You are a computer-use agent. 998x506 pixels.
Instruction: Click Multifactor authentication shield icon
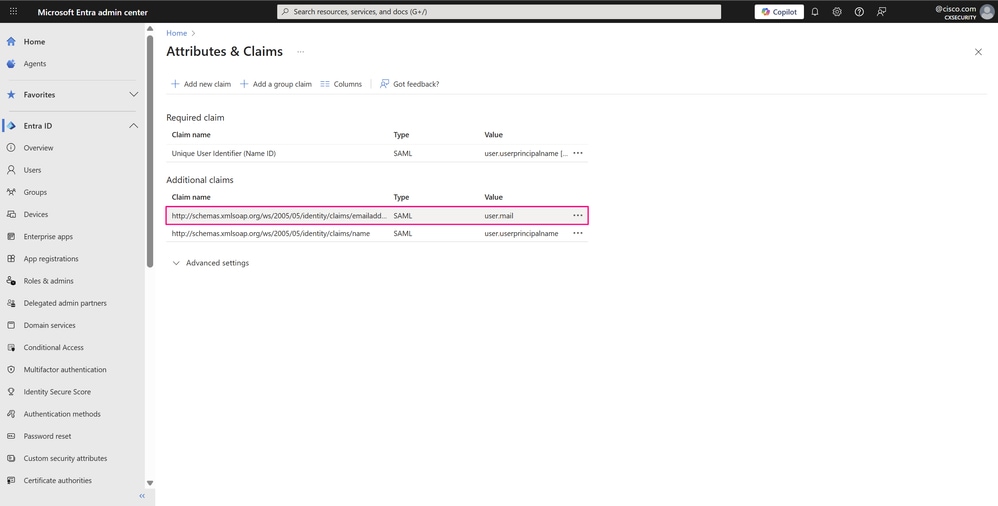pyautogui.click(x=11, y=369)
